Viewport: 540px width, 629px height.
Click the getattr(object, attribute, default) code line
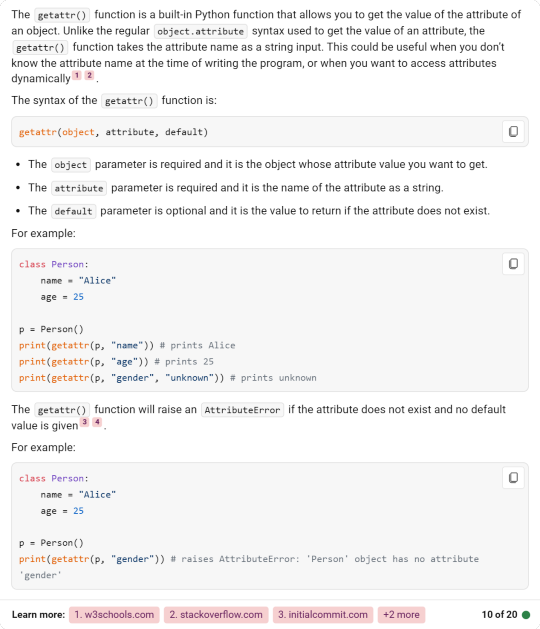114,132
